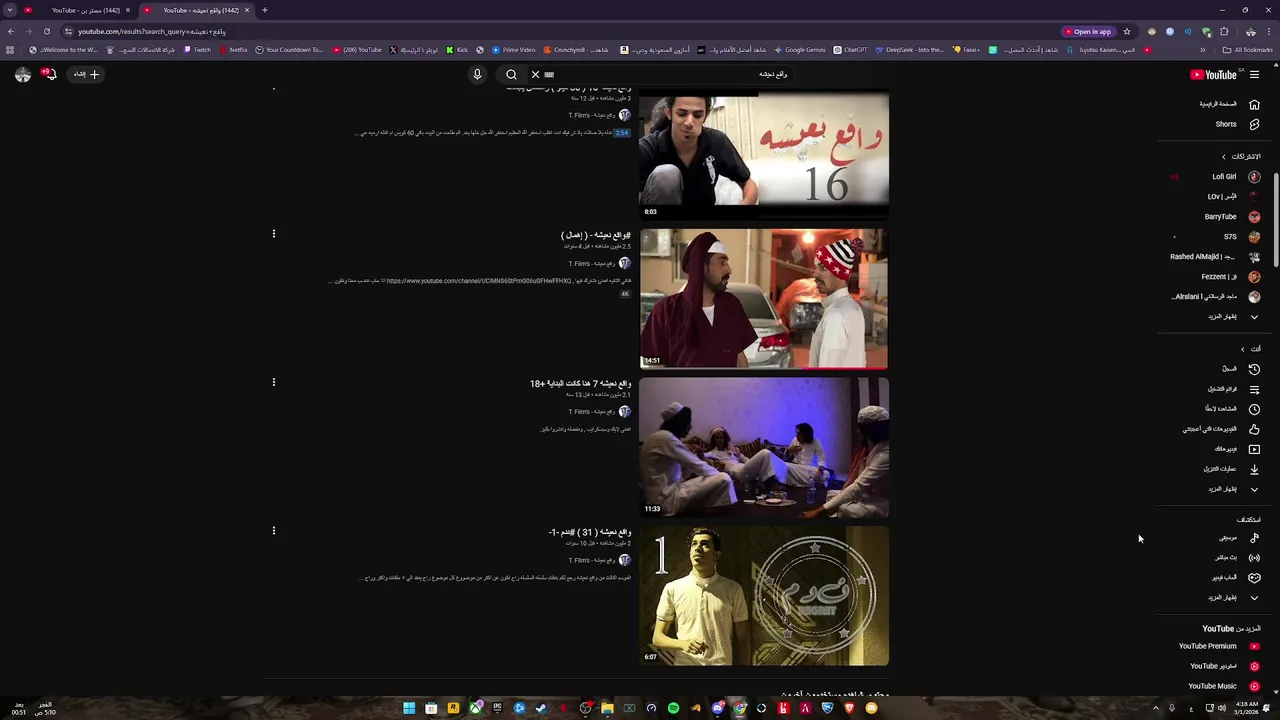Open the notifications bell

[x=49, y=74]
